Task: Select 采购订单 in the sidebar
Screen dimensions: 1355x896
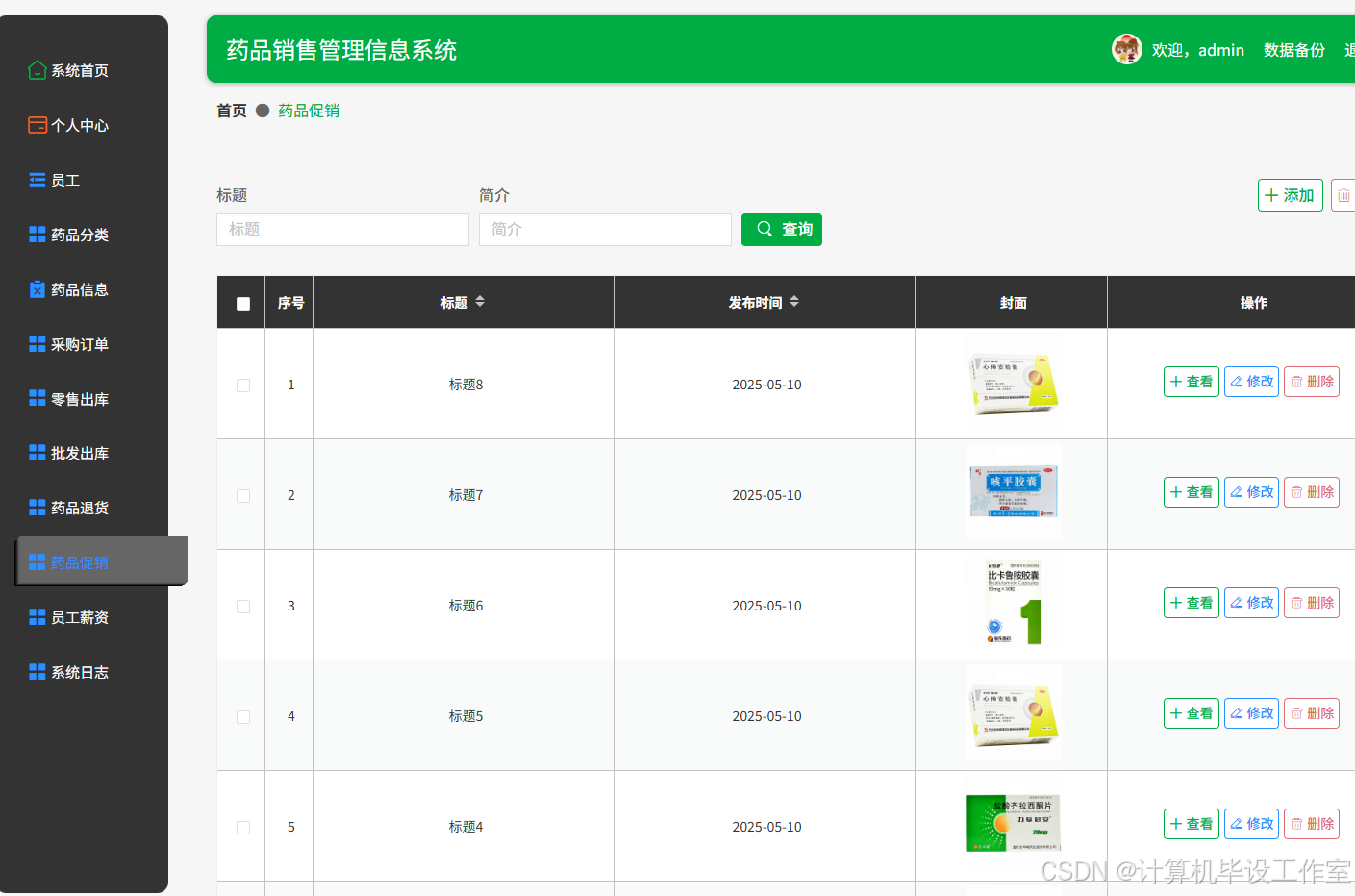Action: pos(80,344)
